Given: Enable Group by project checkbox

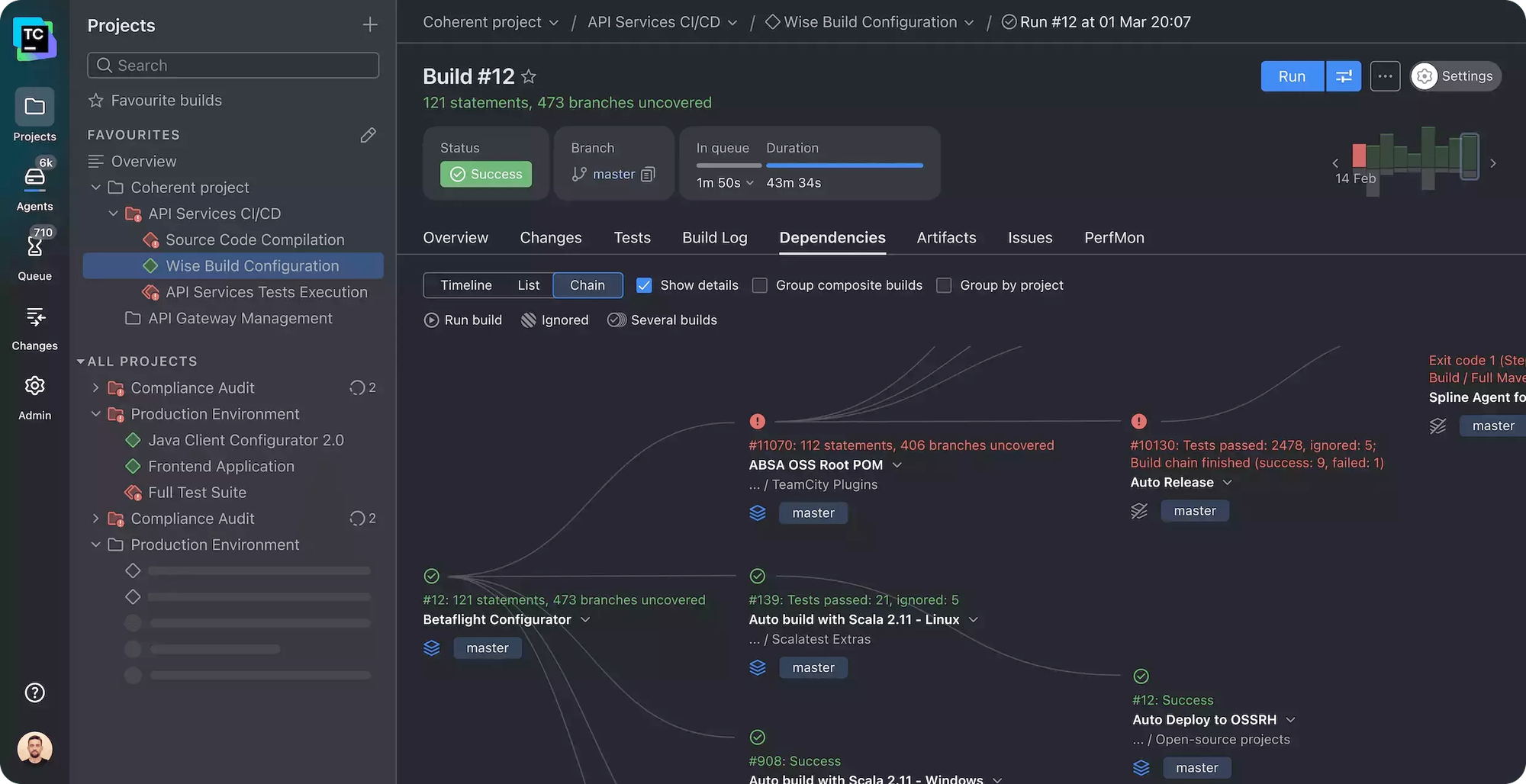Looking at the screenshot, I should click(x=944, y=285).
